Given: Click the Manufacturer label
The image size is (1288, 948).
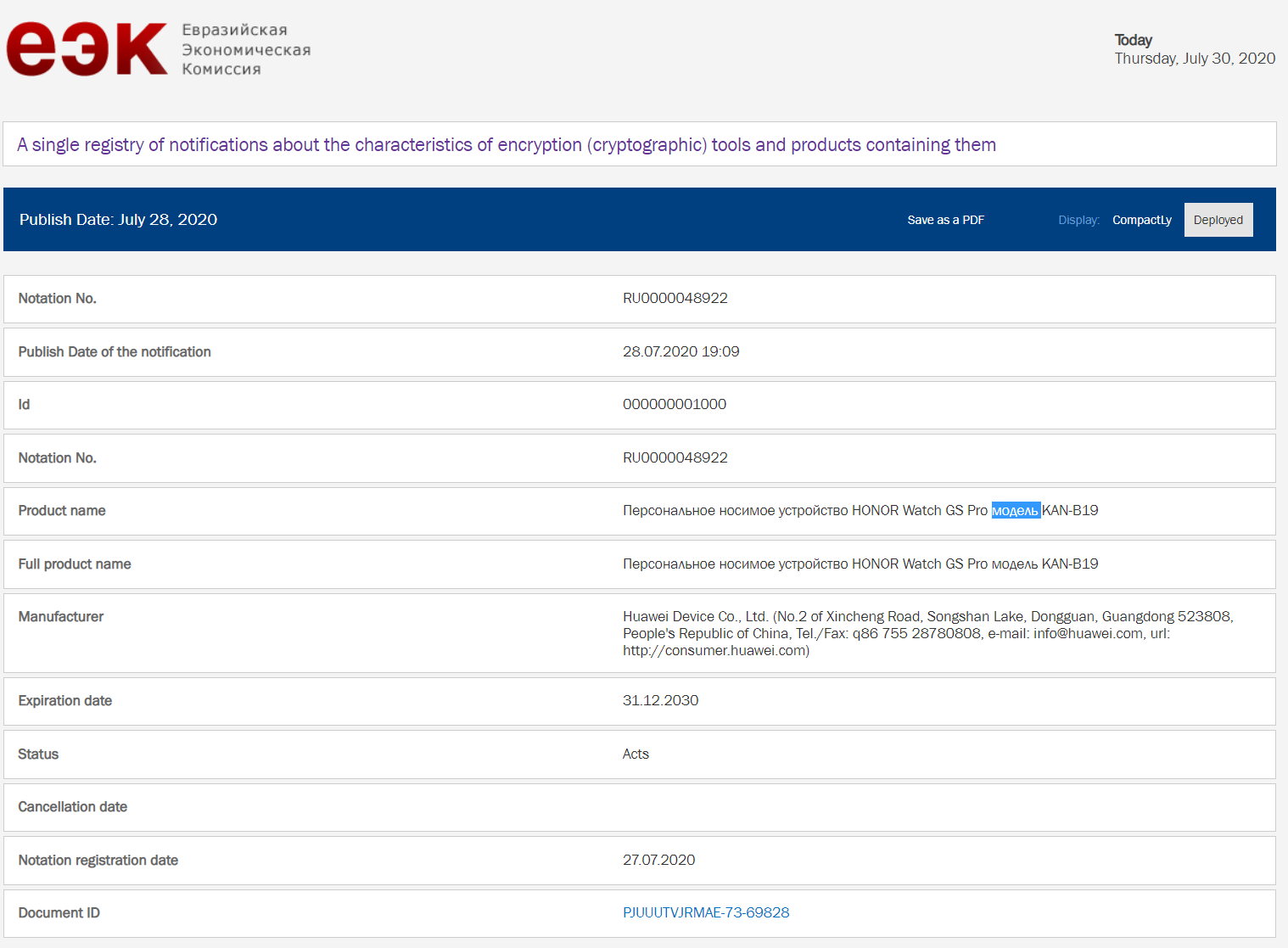Looking at the screenshot, I should coord(61,616).
